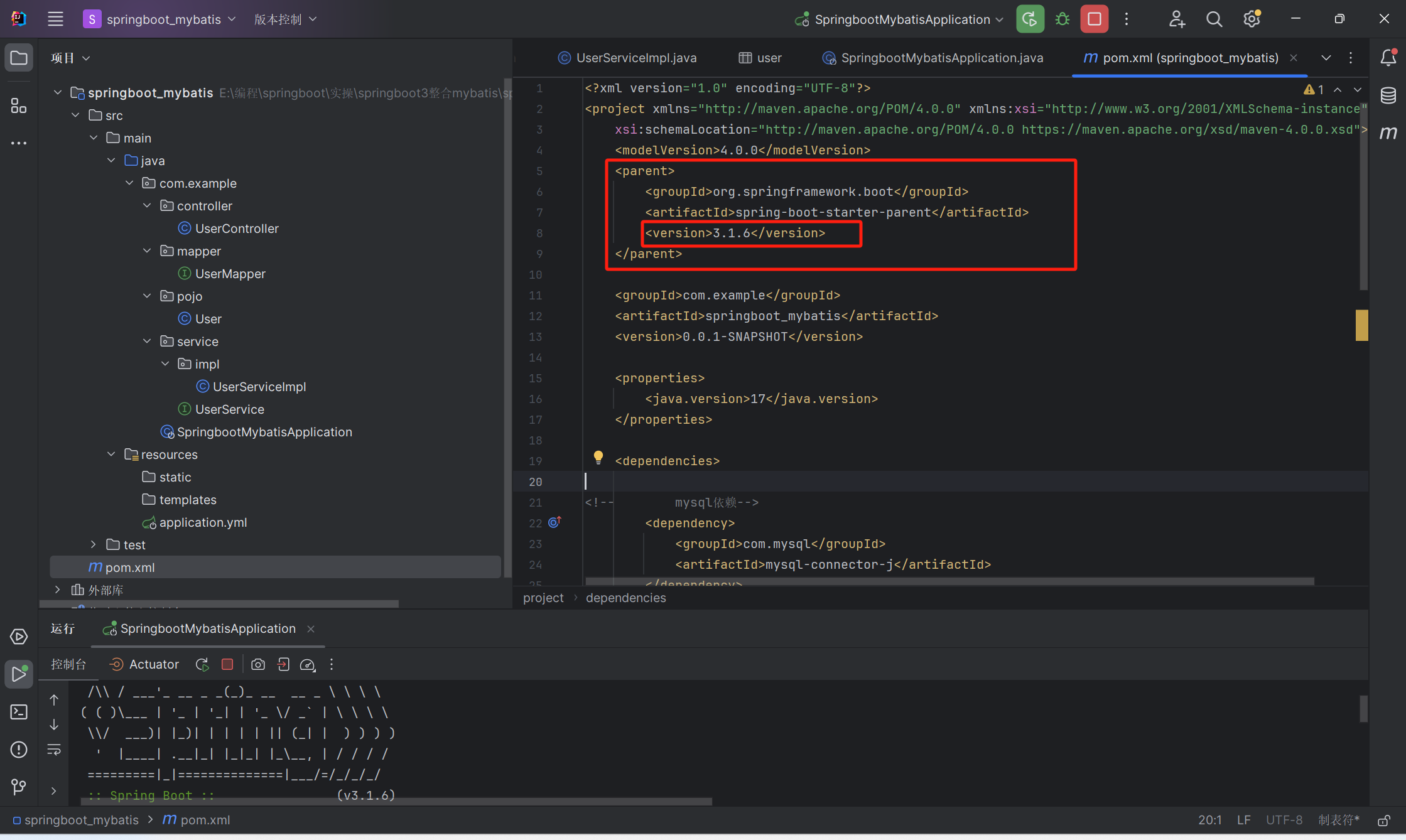Image resolution: width=1406 pixels, height=840 pixels.
Task: Click the yellow warning stripe marker
Action: (1361, 325)
